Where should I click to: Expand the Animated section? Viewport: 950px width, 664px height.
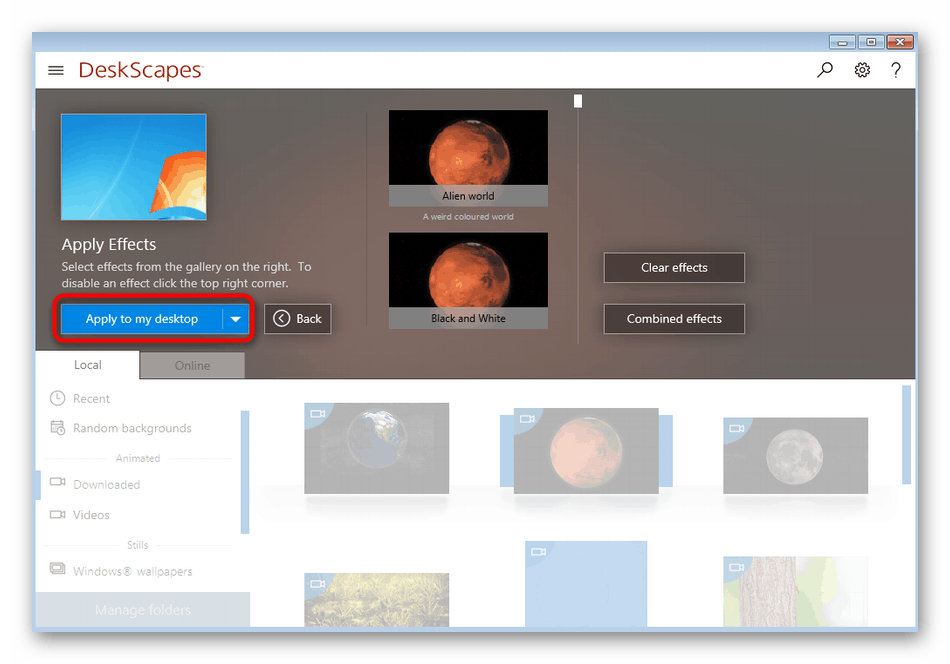(137, 458)
